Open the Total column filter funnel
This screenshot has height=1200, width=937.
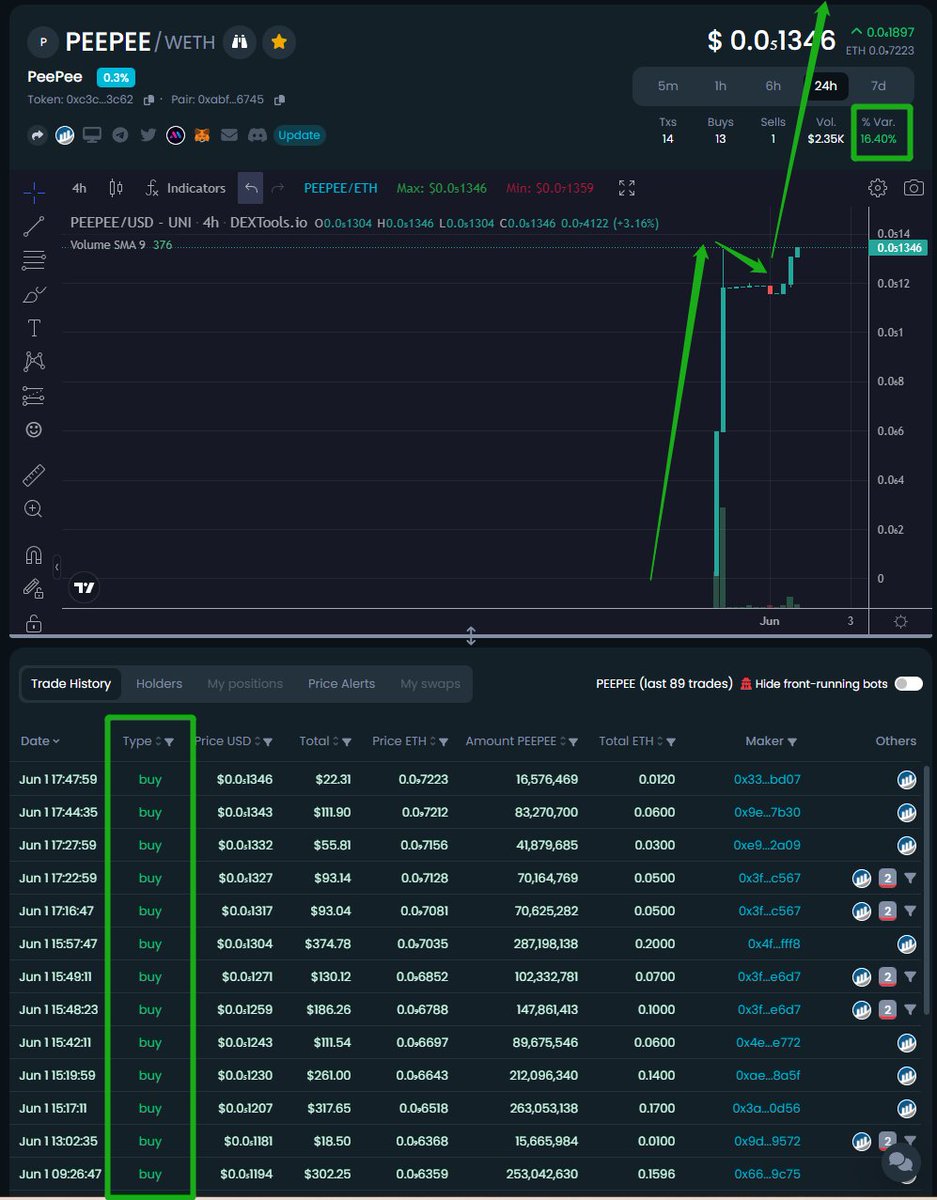(347, 742)
